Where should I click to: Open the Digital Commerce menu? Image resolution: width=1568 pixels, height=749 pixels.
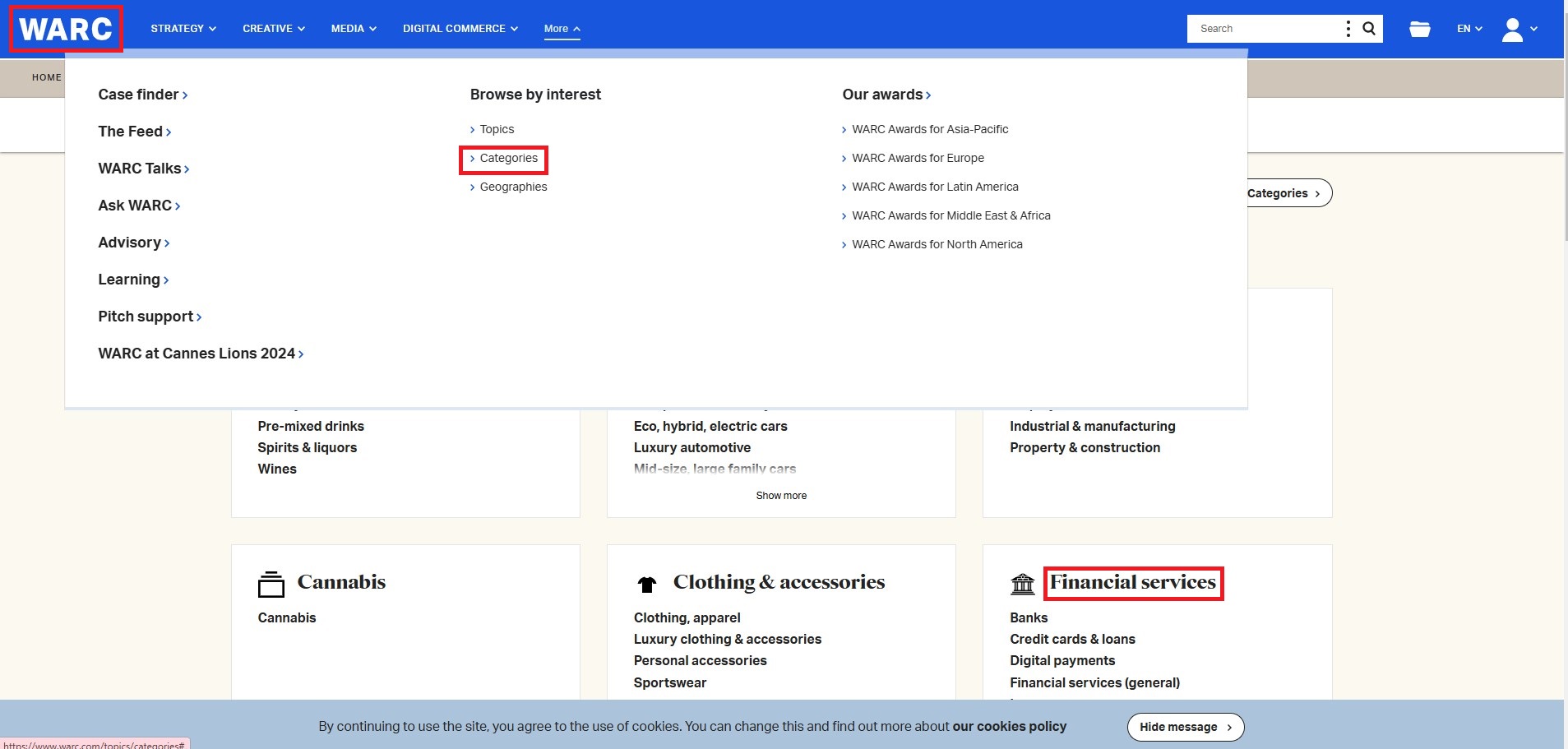pos(460,29)
